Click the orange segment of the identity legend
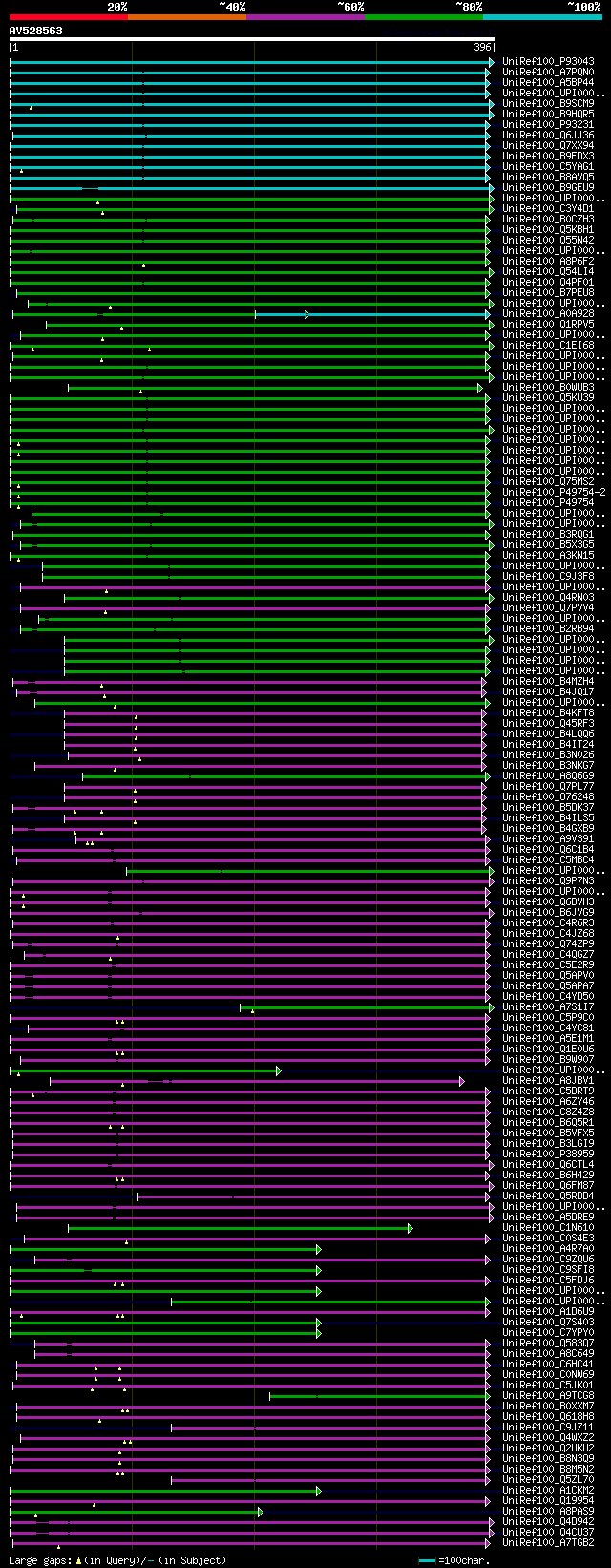This screenshot has height=1568, width=611. click(187, 17)
